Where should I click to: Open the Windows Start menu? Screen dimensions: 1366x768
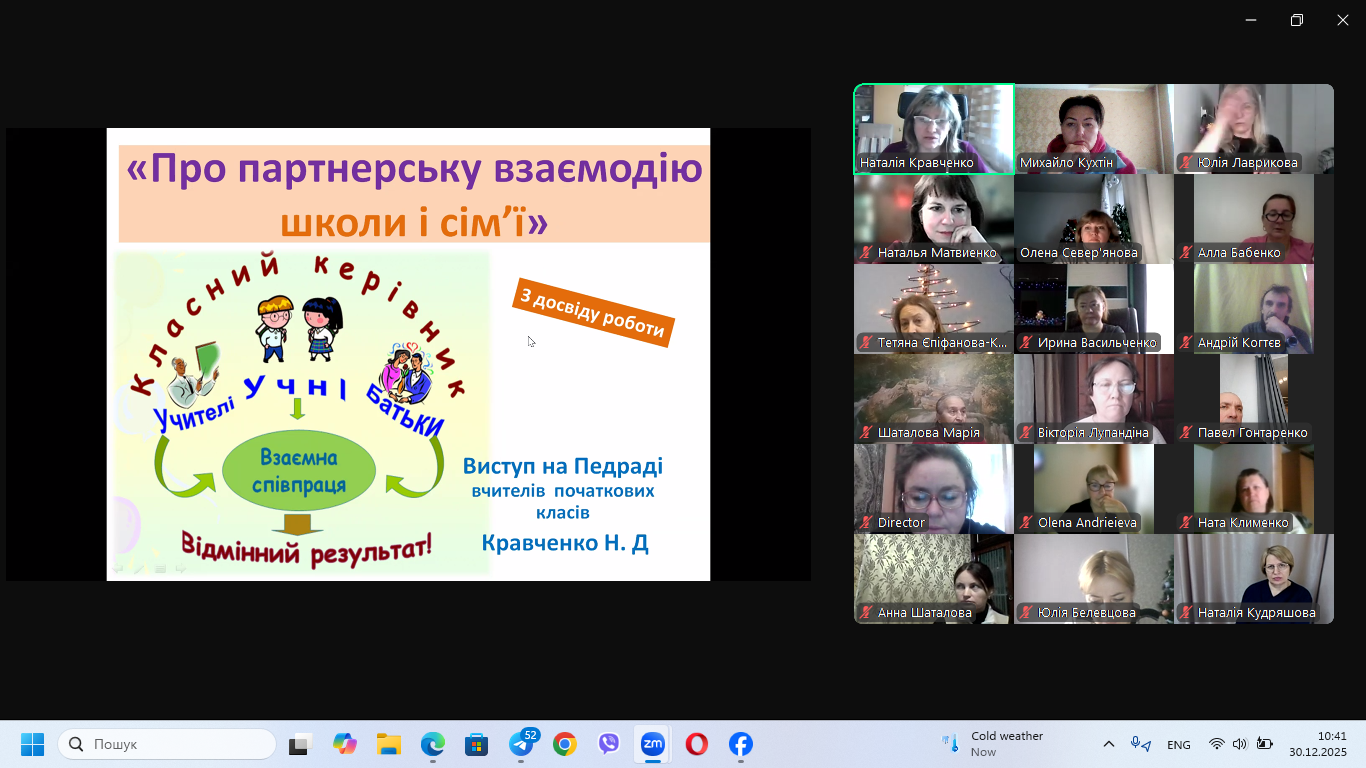(x=33, y=744)
